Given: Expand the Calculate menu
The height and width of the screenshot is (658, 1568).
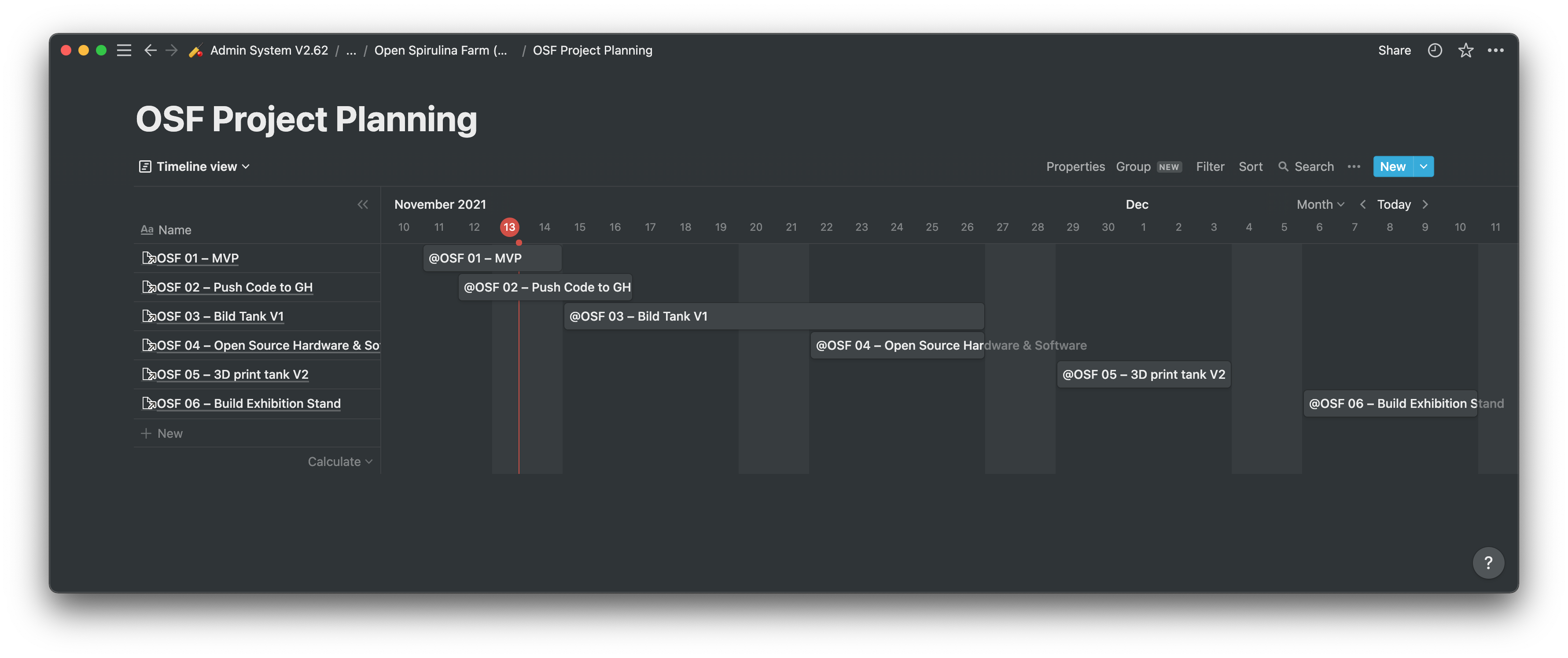Looking at the screenshot, I should pos(340,462).
